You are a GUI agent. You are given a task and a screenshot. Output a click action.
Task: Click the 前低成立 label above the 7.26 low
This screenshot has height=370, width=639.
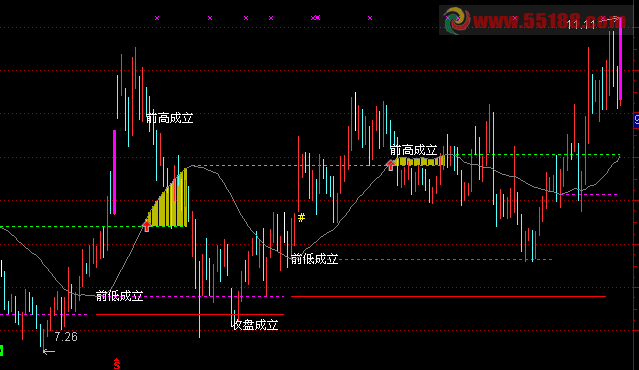coord(119,296)
